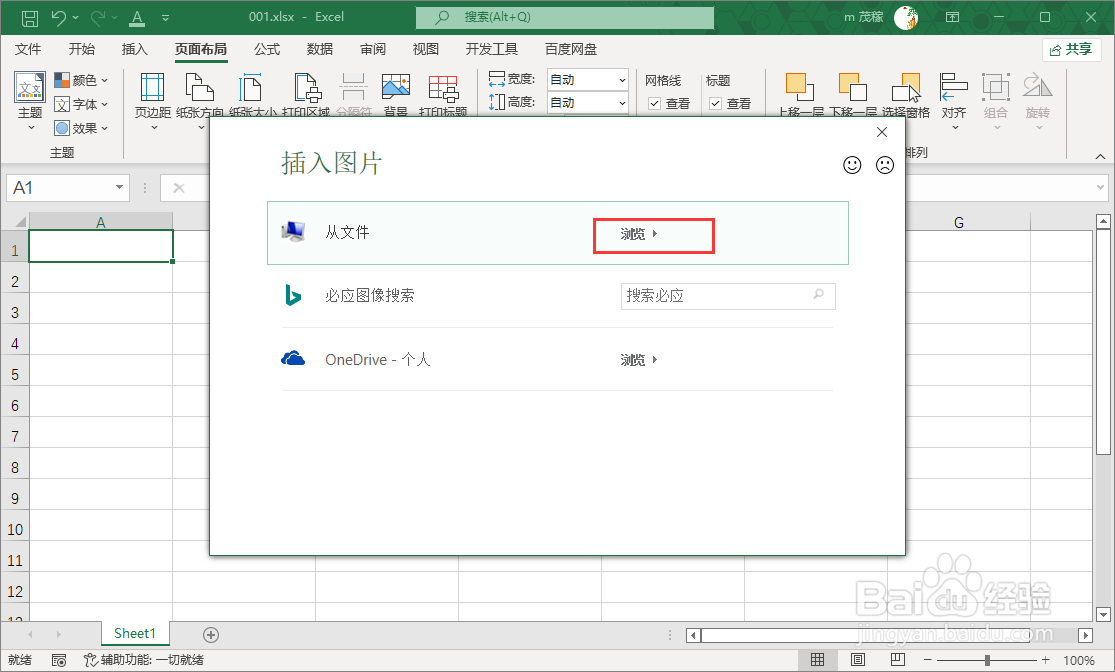The height and width of the screenshot is (672, 1115).
Task: Switch to Normal view in status bar
Action: point(818,660)
